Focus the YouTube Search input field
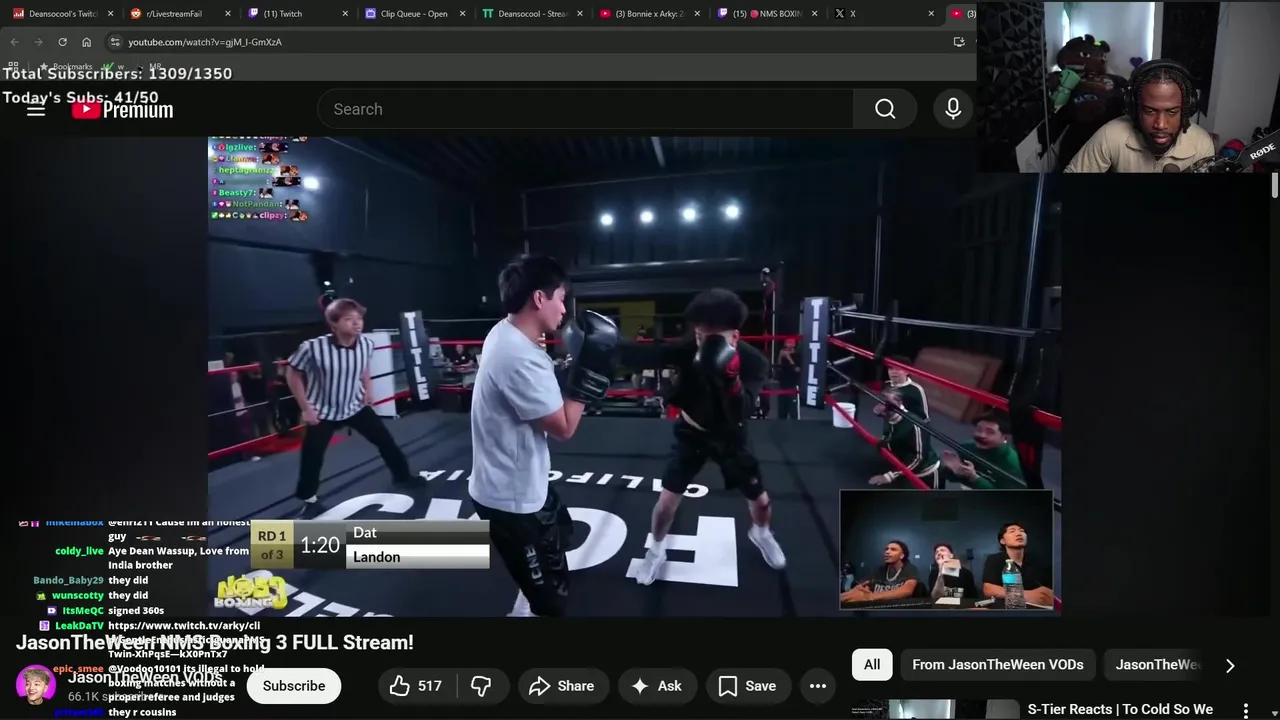Image resolution: width=1280 pixels, height=720 pixels. pos(585,109)
